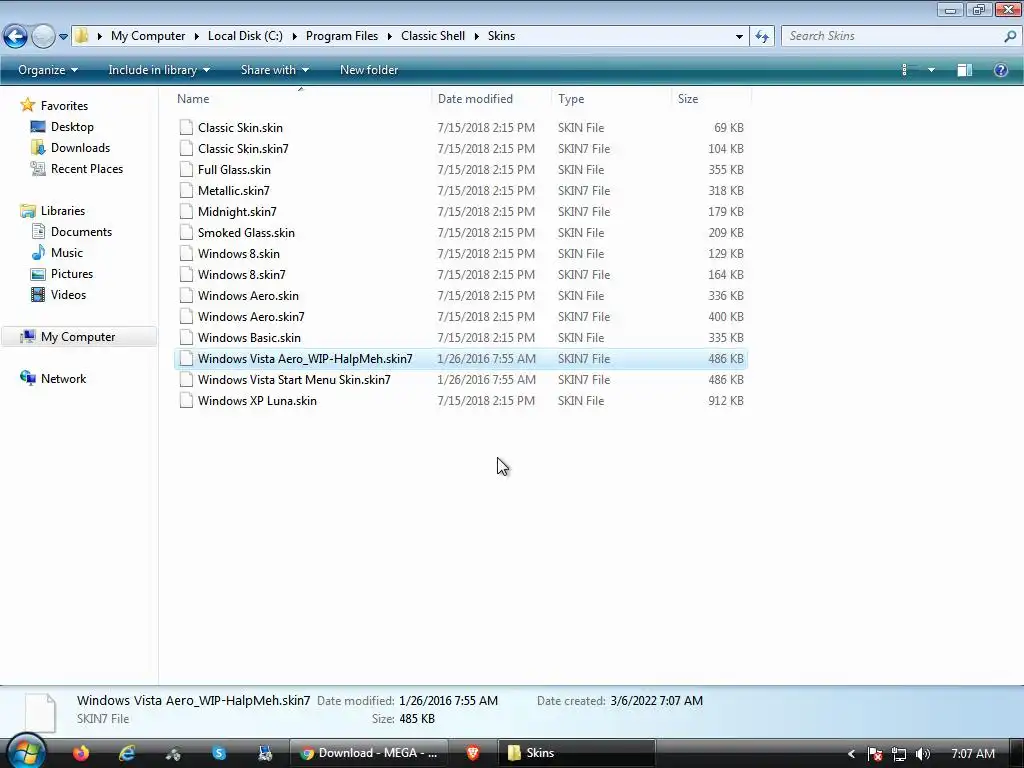Select the Windows 8.skin file

[460, 253]
